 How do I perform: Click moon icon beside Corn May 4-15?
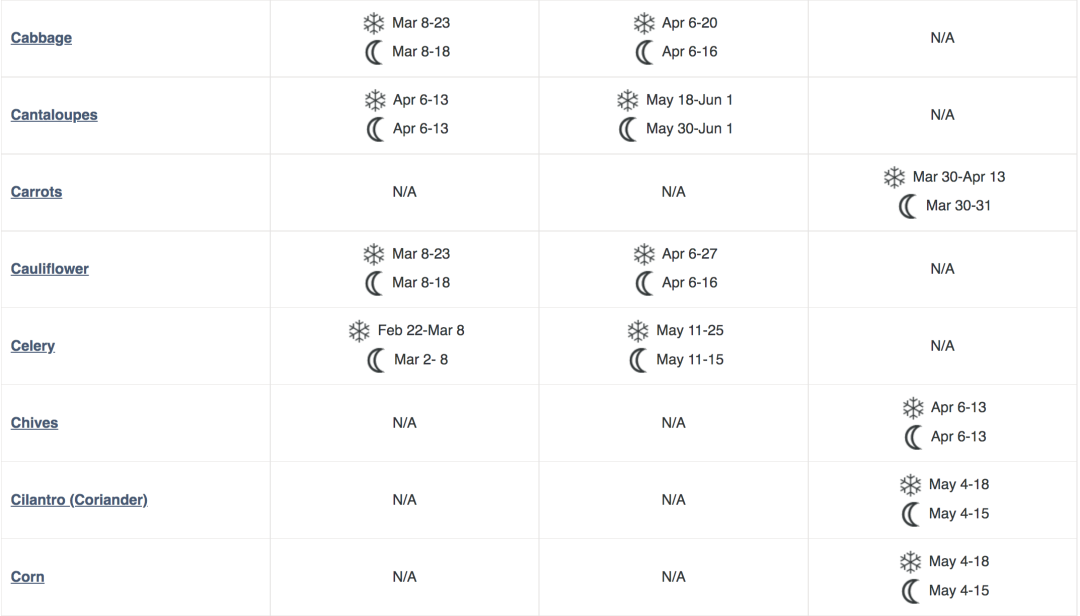point(911,591)
